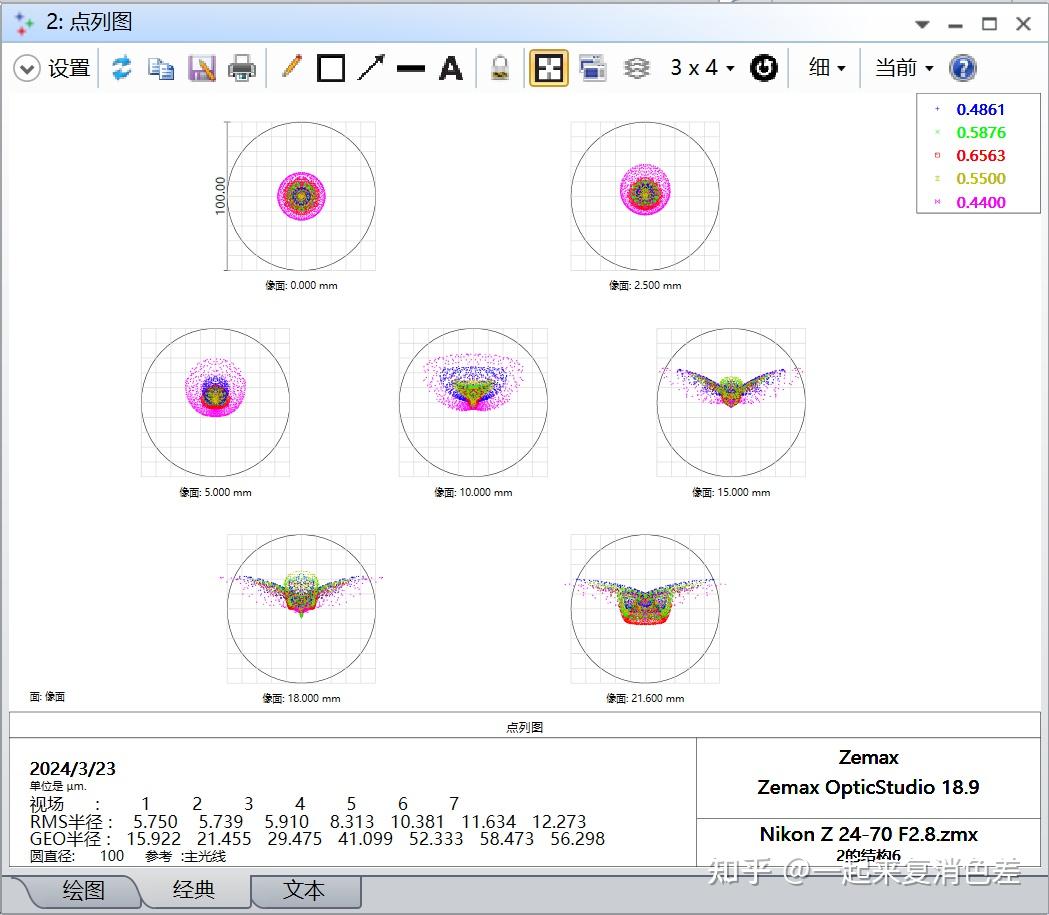This screenshot has width=1049, height=915.
Task: Select the arrow drawing tool
Action: [371, 68]
